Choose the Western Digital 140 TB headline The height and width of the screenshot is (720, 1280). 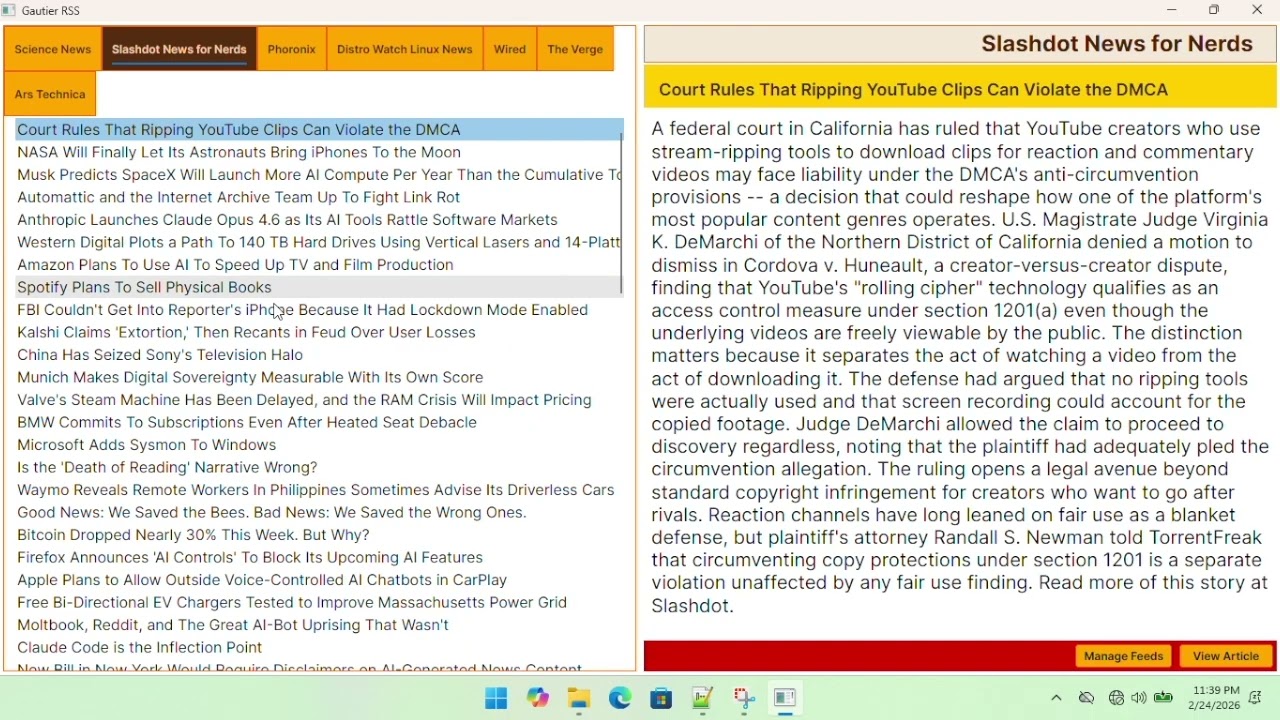[x=319, y=243]
